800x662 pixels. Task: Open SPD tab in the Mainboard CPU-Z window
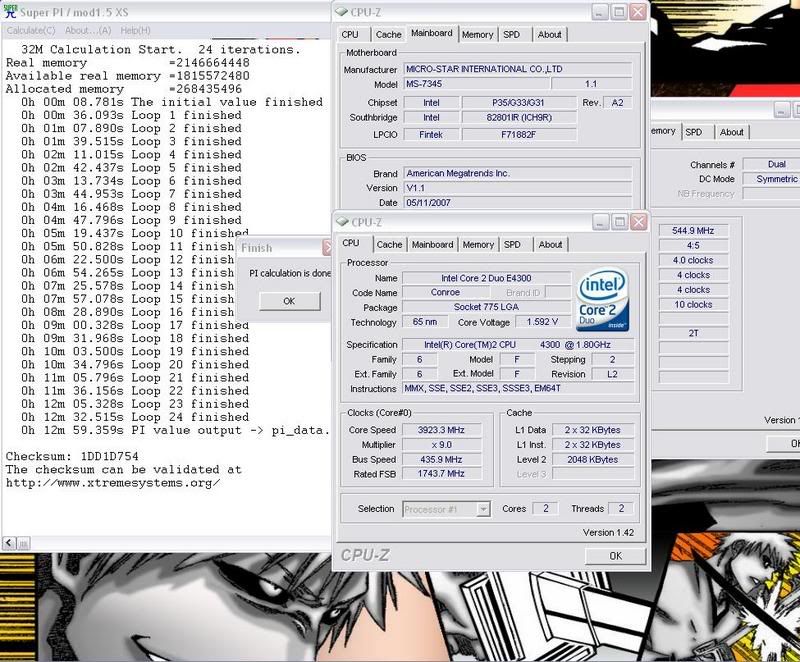[x=512, y=34]
